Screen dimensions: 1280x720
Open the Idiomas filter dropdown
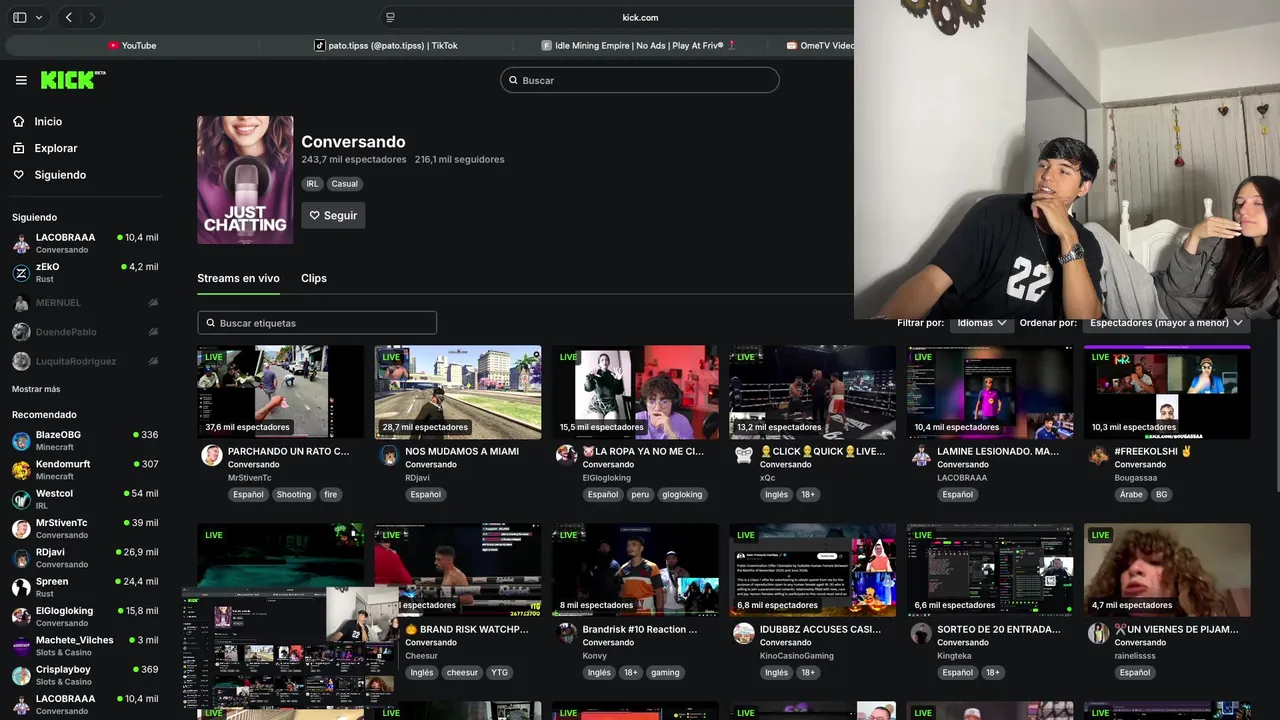(981, 323)
